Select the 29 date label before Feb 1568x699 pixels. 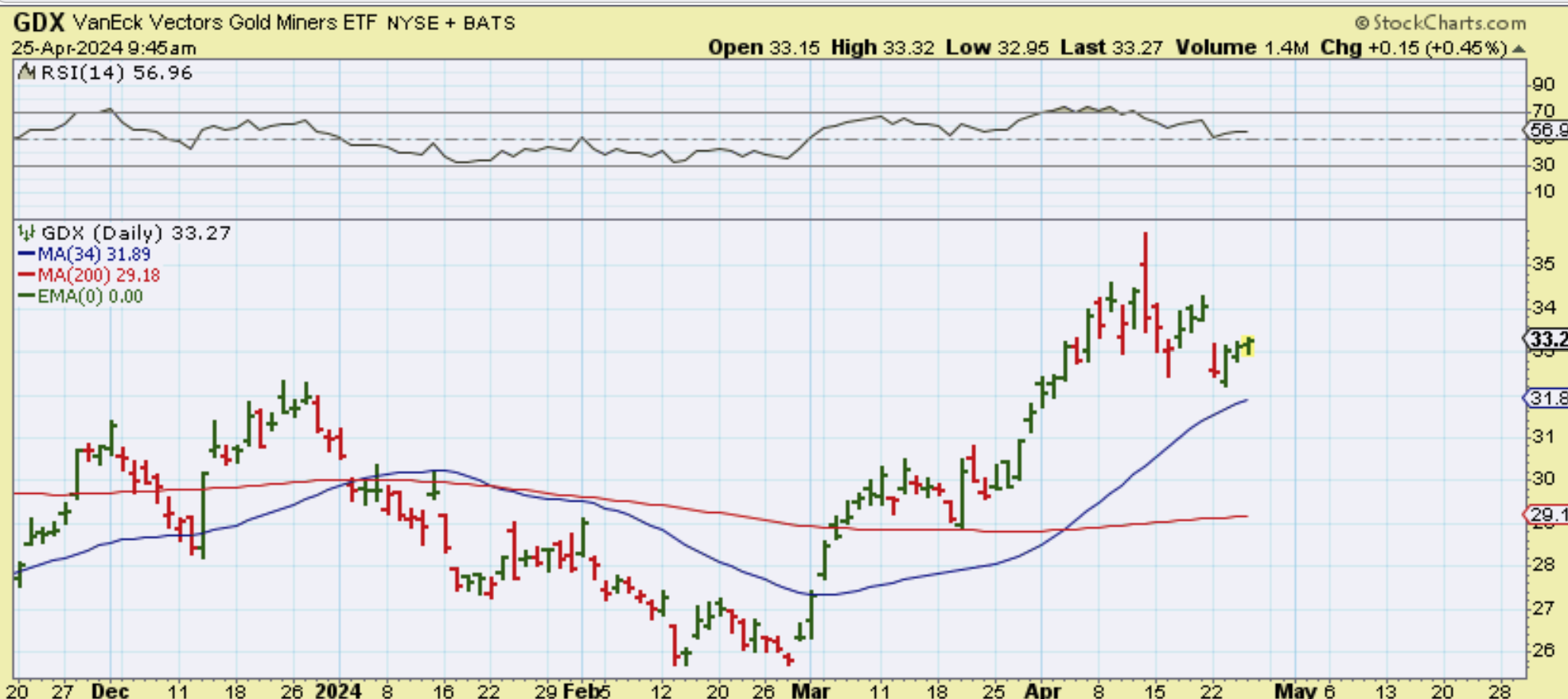pos(546,690)
